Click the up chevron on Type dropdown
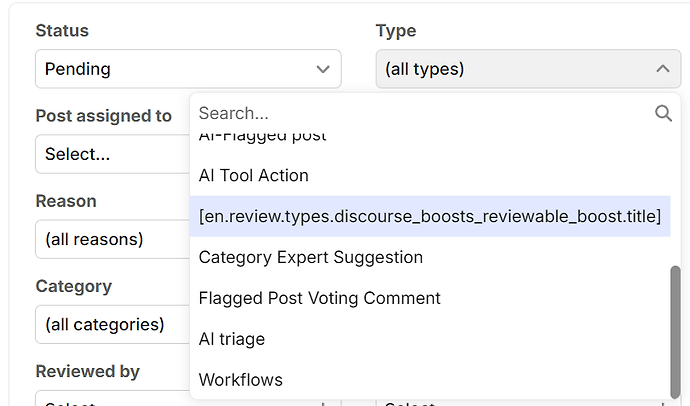The height and width of the screenshot is (406, 690). (663, 69)
